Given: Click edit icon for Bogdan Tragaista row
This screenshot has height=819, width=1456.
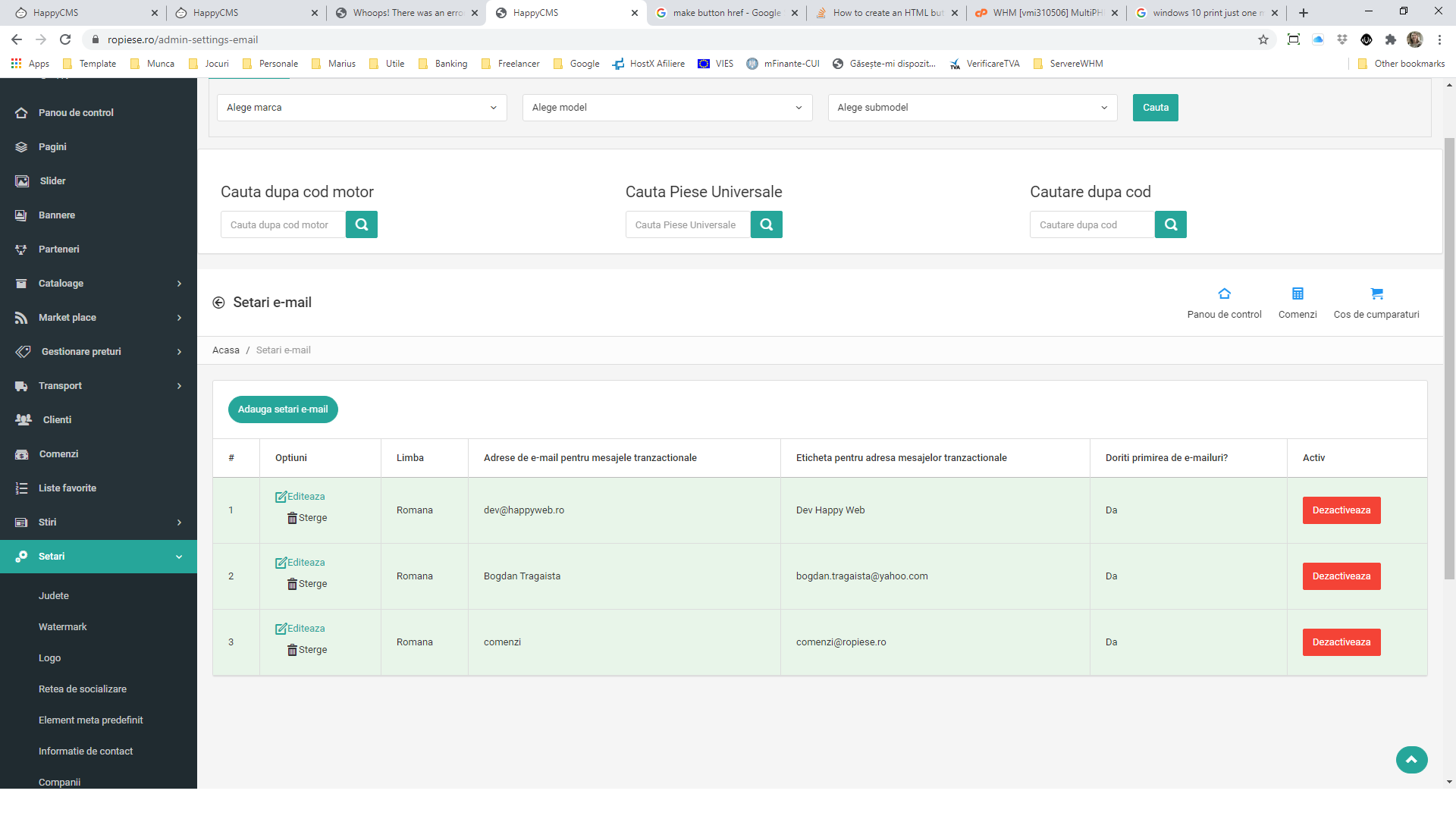Looking at the screenshot, I should point(281,563).
